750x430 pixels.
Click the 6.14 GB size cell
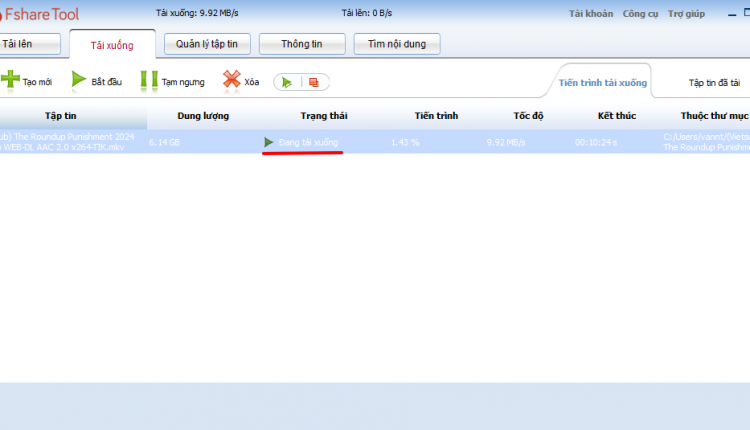165,143
